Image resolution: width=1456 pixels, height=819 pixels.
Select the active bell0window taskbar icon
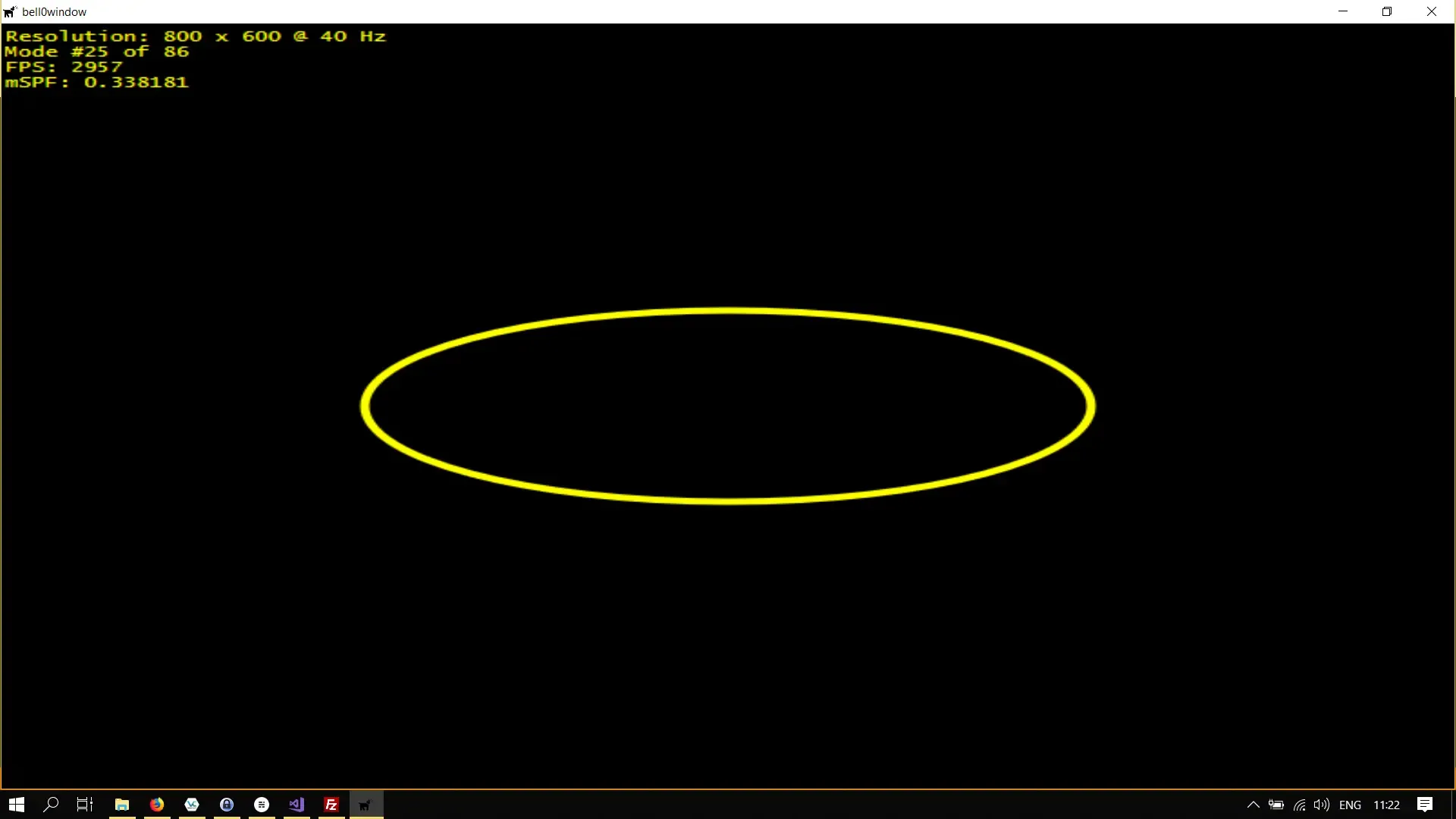click(366, 805)
